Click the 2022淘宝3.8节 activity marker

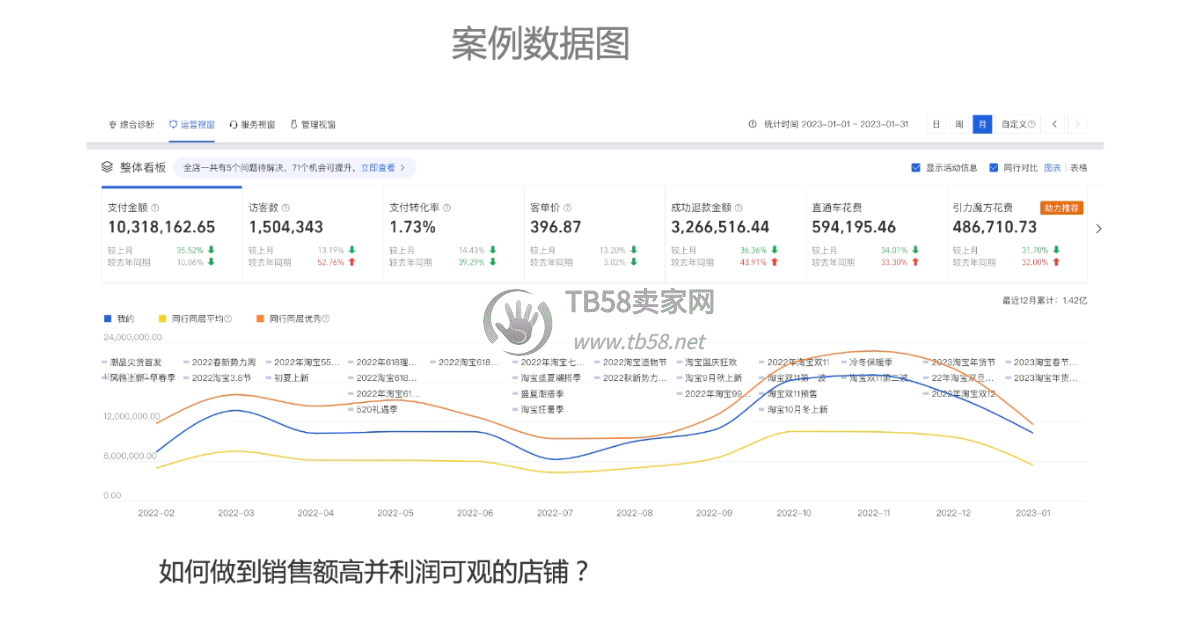217,378
